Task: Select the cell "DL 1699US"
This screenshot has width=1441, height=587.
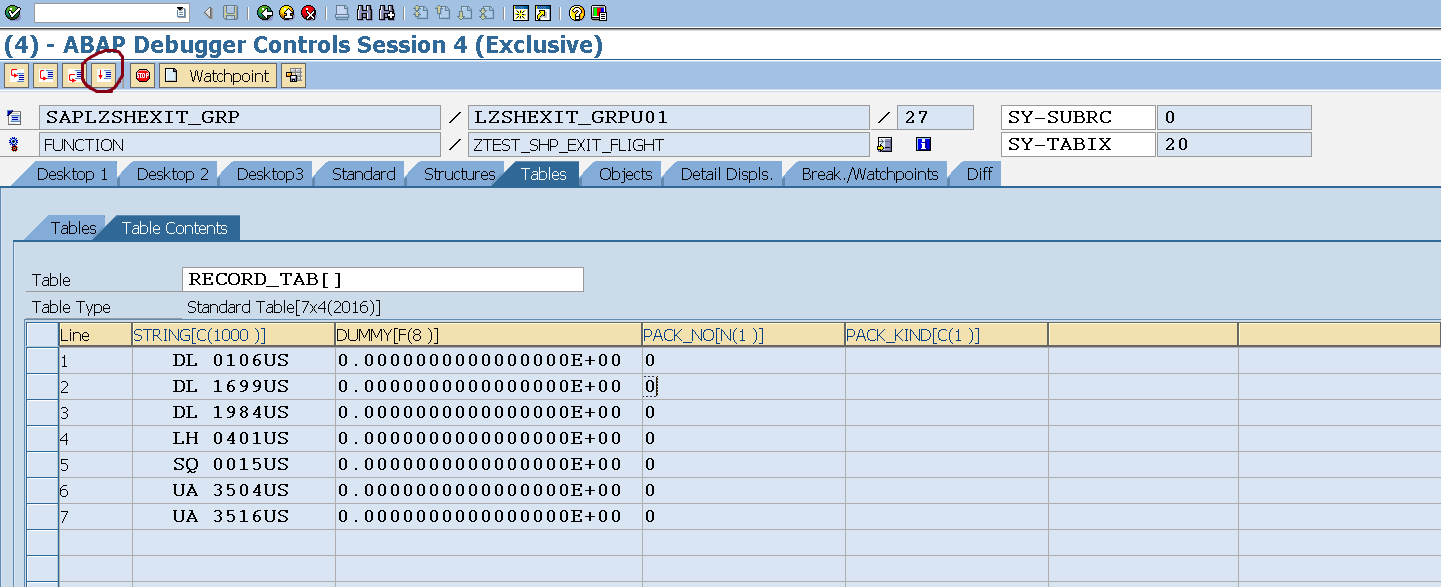Action: [233, 386]
